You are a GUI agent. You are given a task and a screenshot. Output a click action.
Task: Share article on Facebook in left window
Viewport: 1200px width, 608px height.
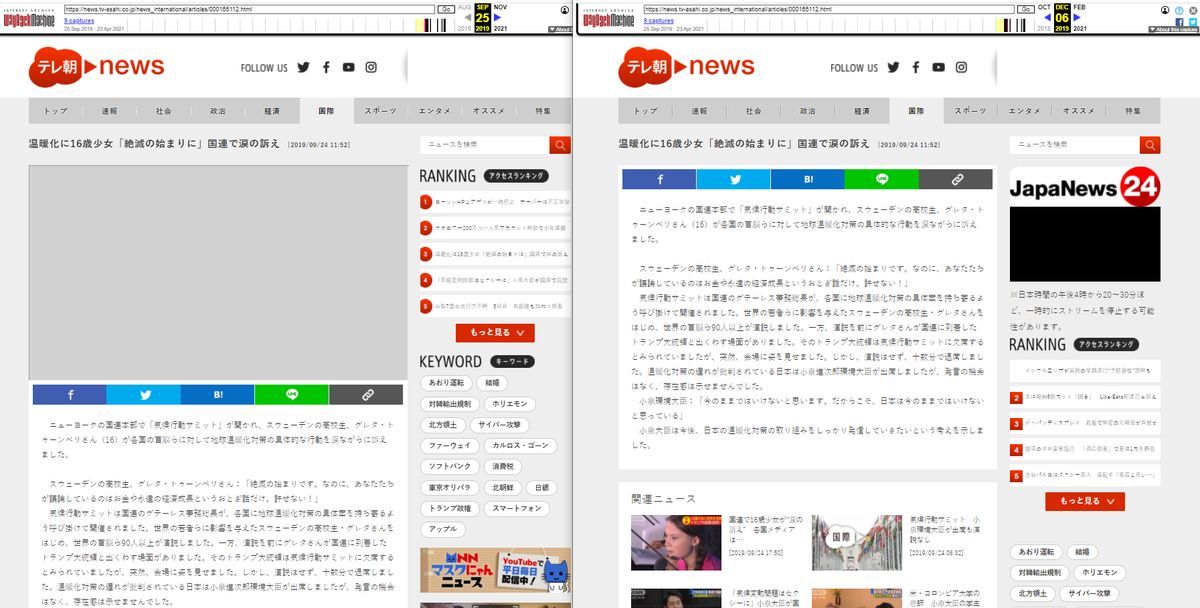(x=69, y=395)
